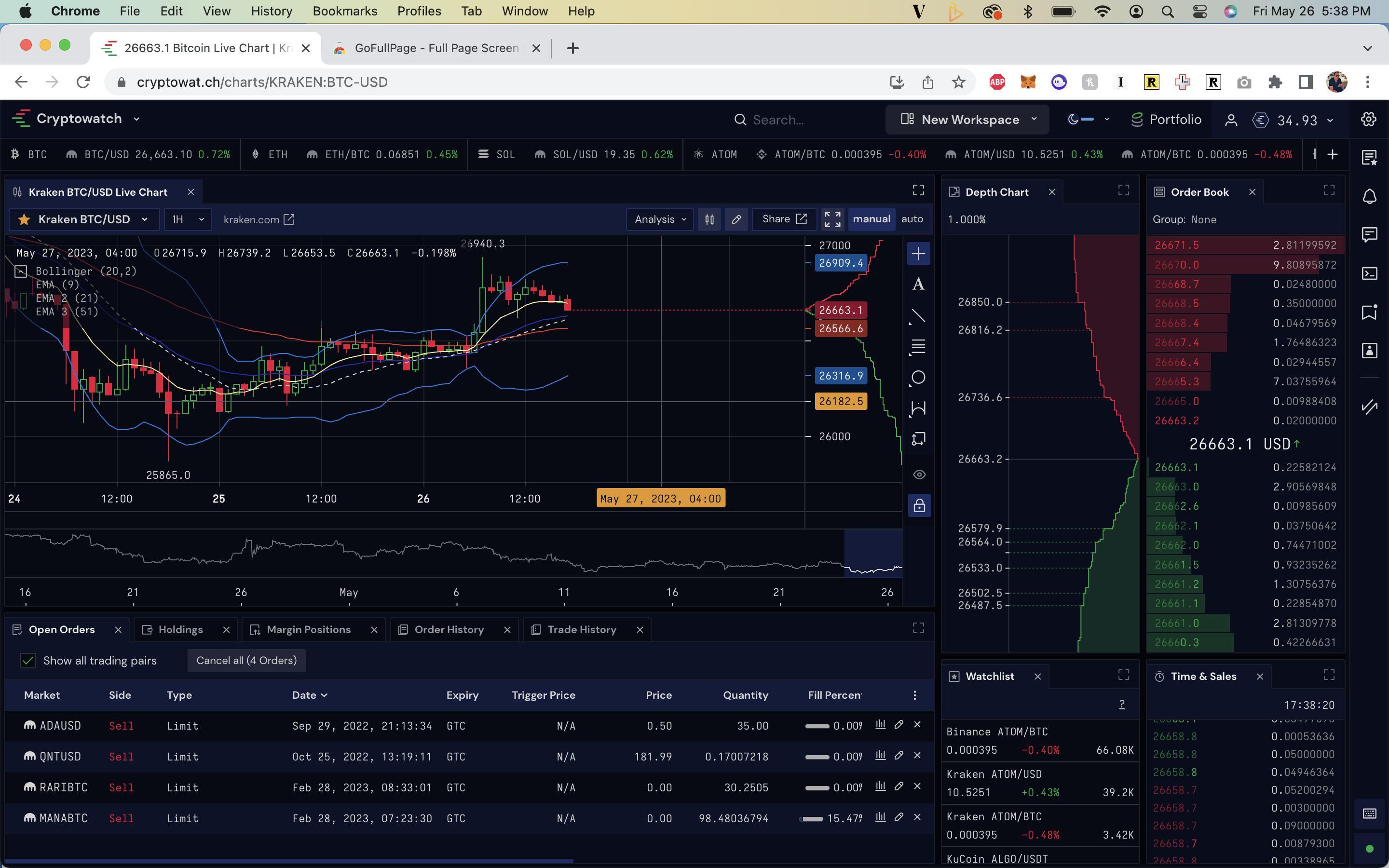Open the kraken.com external link
This screenshot has width=1389, height=868.
[x=259, y=219]
